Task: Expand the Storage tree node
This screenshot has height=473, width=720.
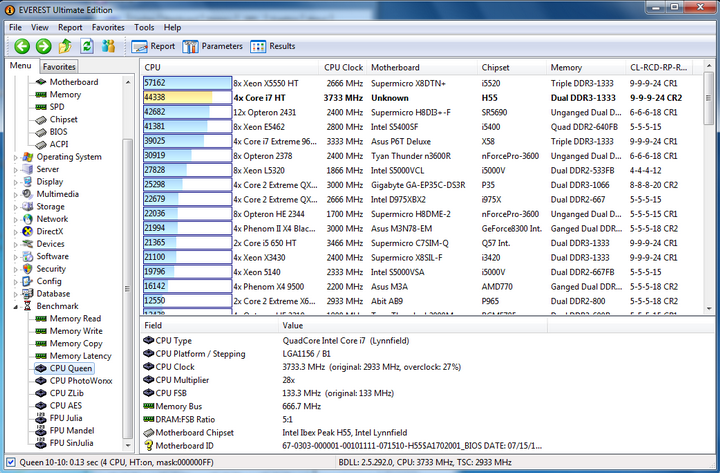Action: pos(15,207)
